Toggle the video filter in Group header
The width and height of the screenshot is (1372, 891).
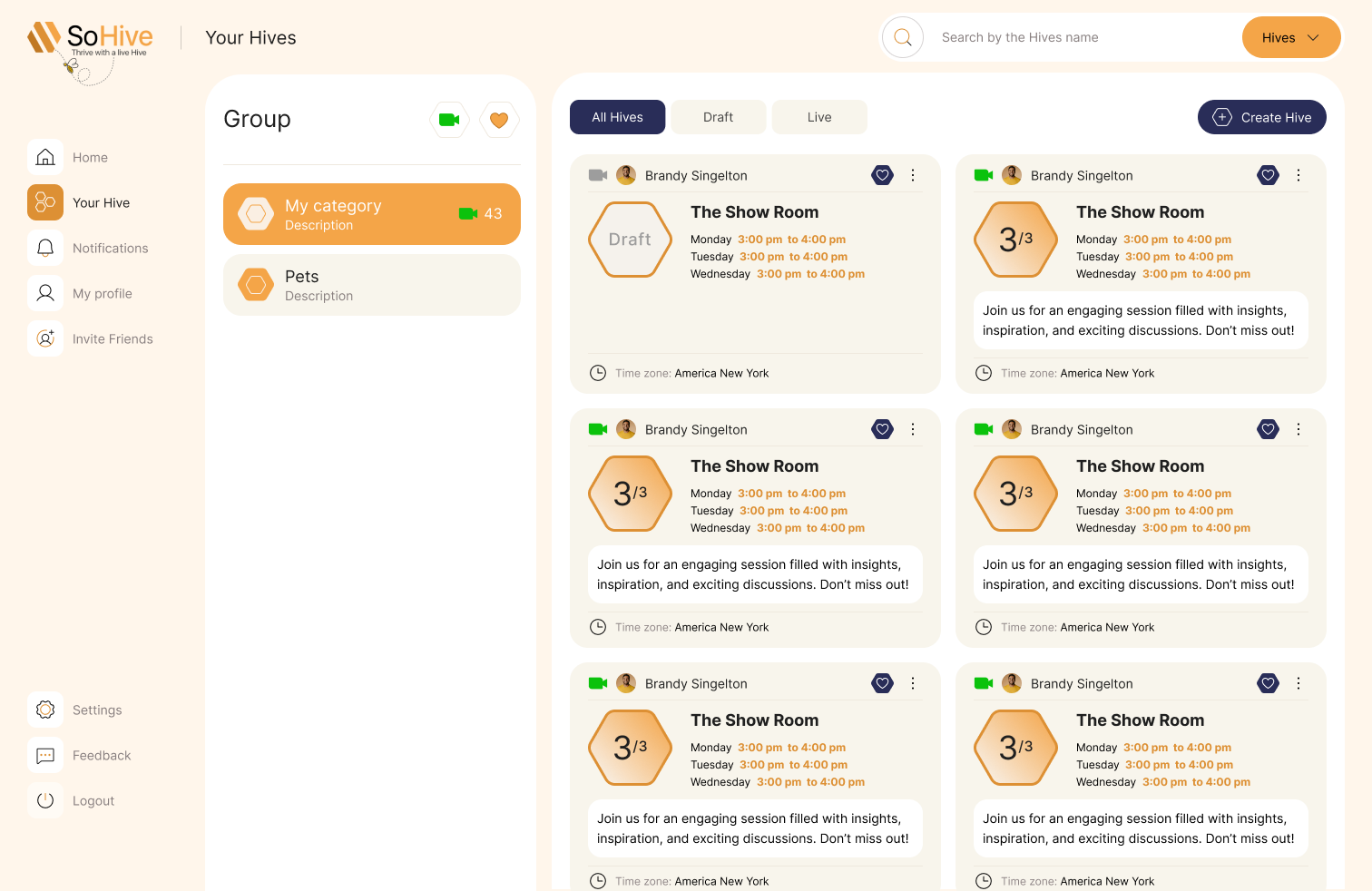coord(449,120)
